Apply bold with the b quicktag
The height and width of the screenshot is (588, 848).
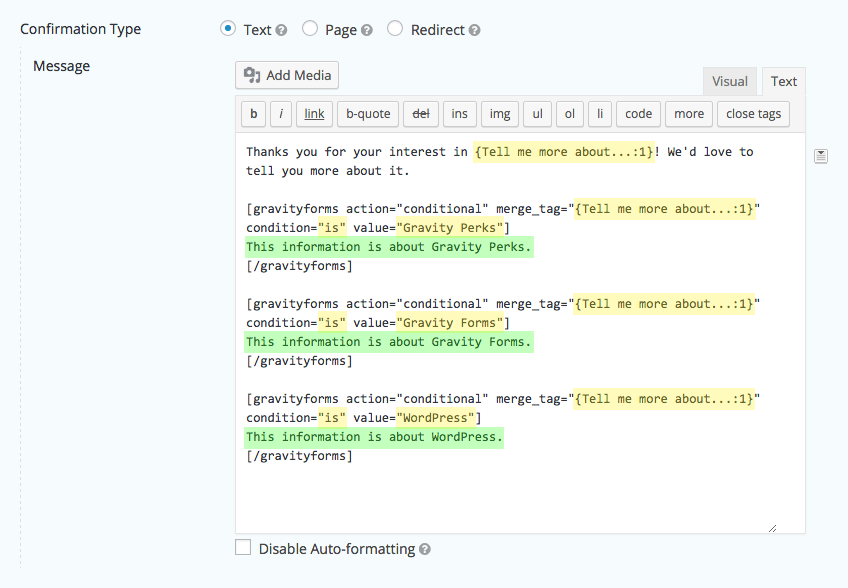tap(253, 114)
